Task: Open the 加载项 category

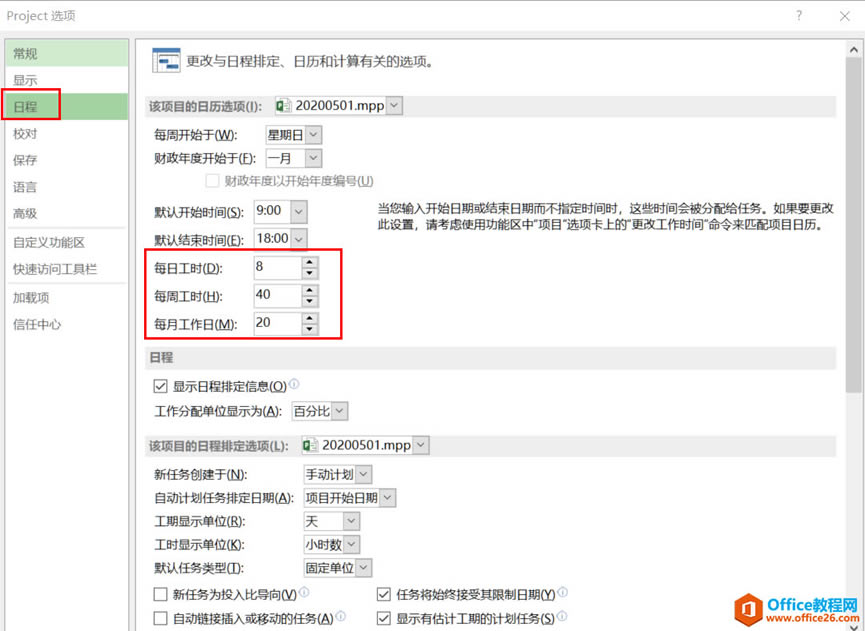Action: click(x=66, y=298)
